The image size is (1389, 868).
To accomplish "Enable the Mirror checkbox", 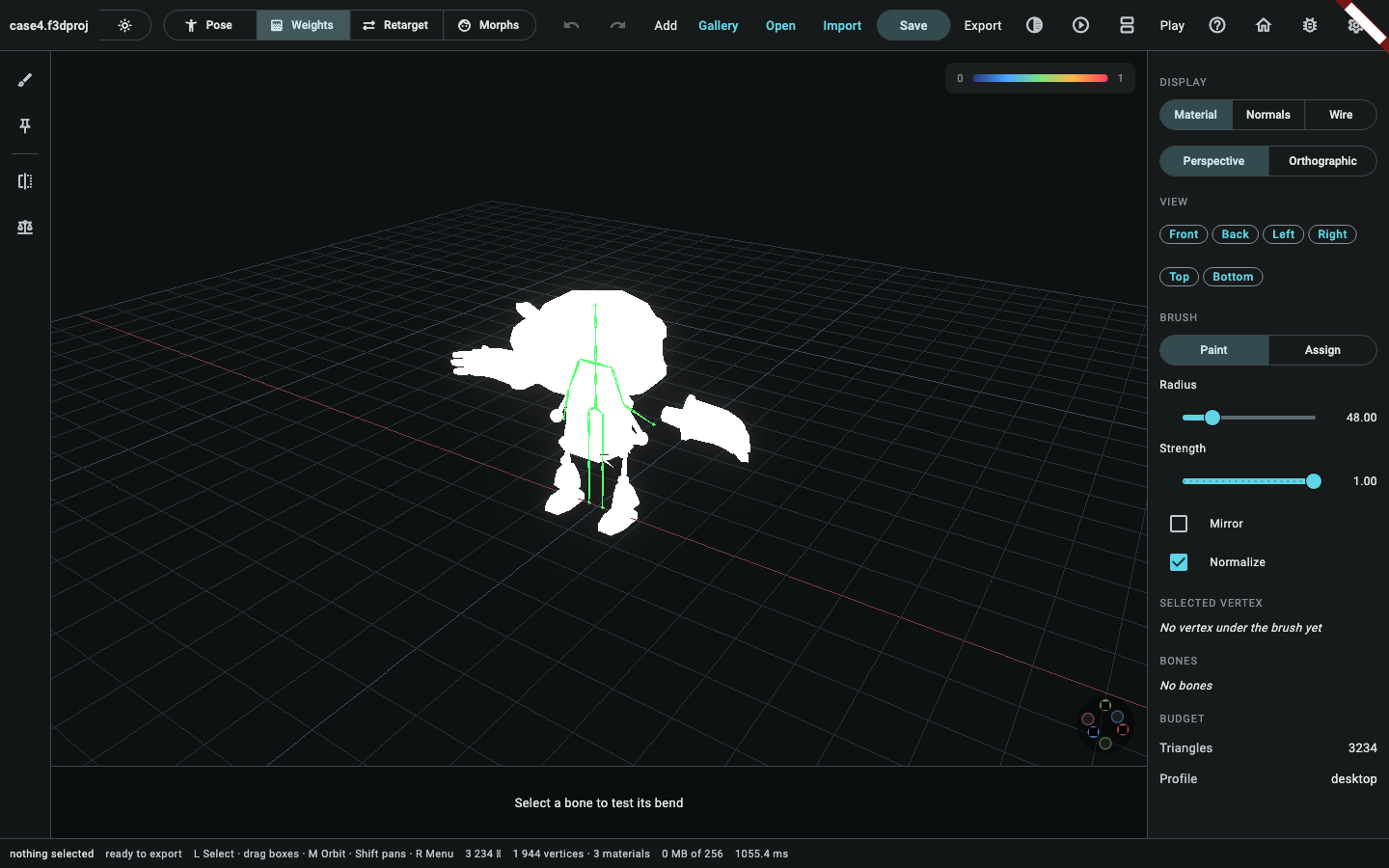I will [x=1179, y=524].
